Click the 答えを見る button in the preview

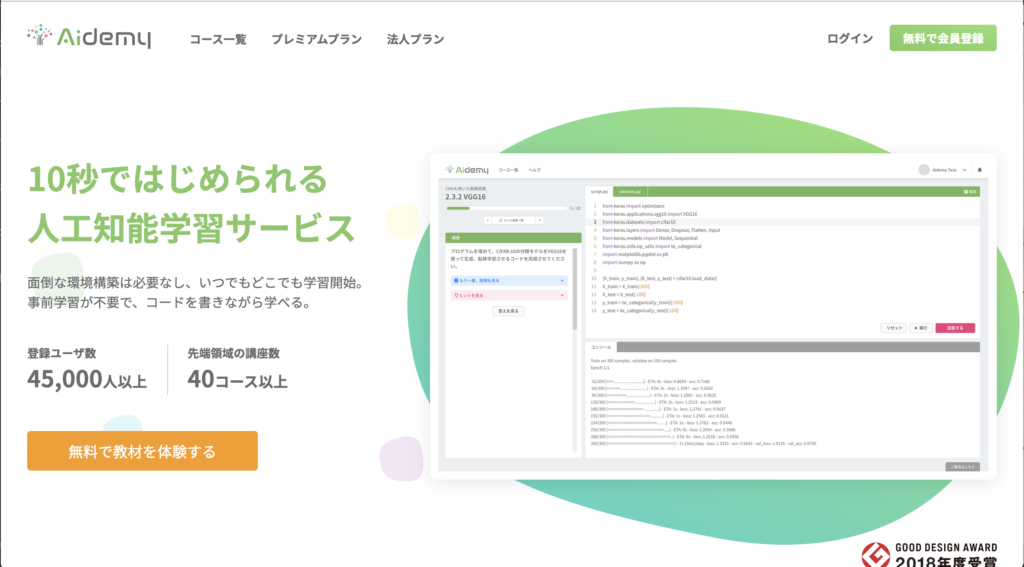(x=508, y=311)
